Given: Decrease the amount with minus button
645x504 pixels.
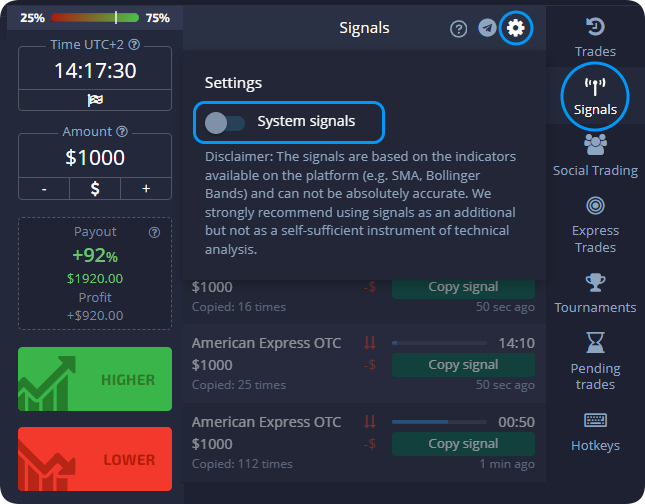Looking at the screenshot, I should [44, 189].
